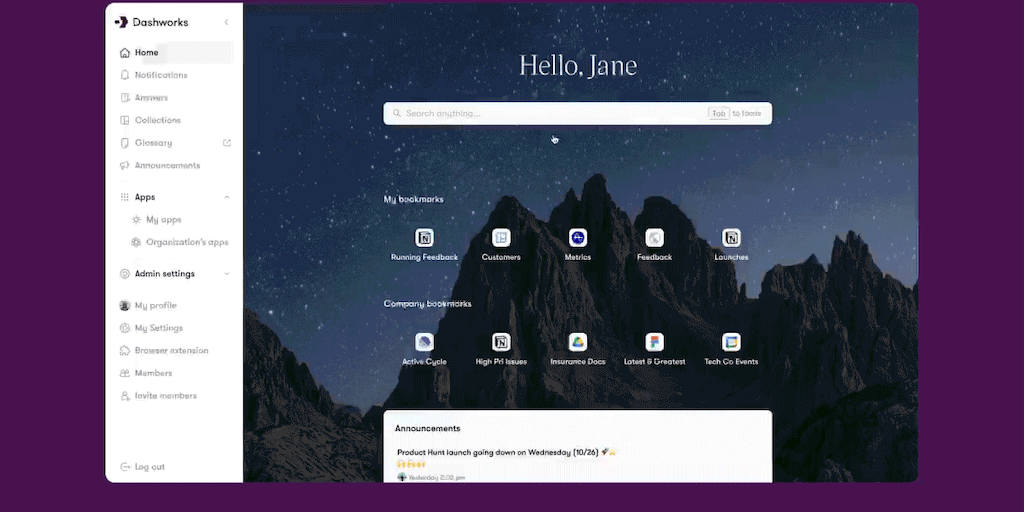Open the Launches bookmark icon
Screen dimensions: 1024x512
731,238
